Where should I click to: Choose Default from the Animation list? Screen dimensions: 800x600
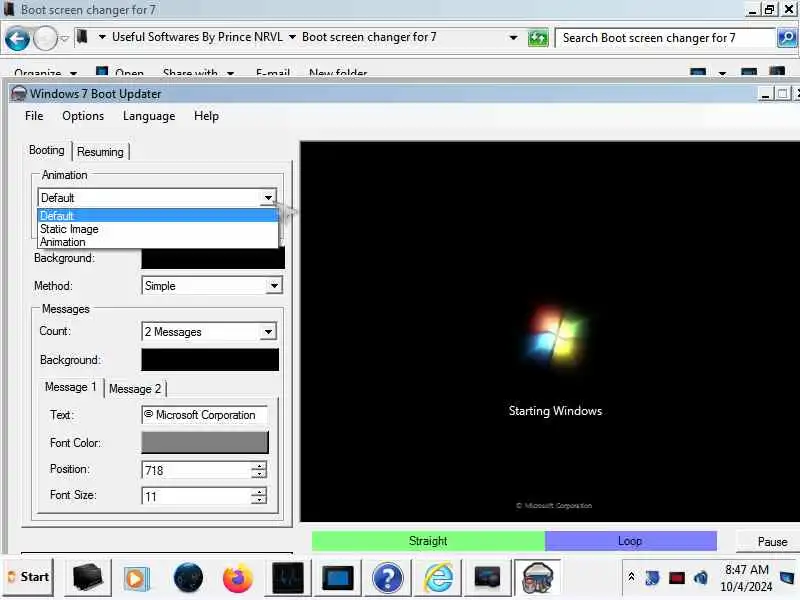click(158, 215)
